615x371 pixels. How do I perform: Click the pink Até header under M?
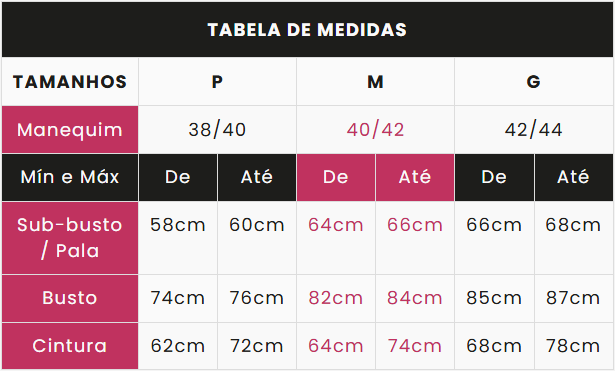click(x=415, y=177)
